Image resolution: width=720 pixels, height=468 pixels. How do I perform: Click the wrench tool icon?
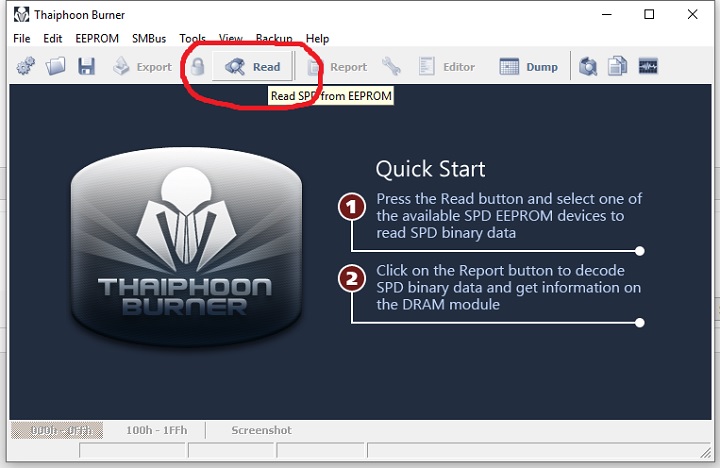click(x=391, y=67)
